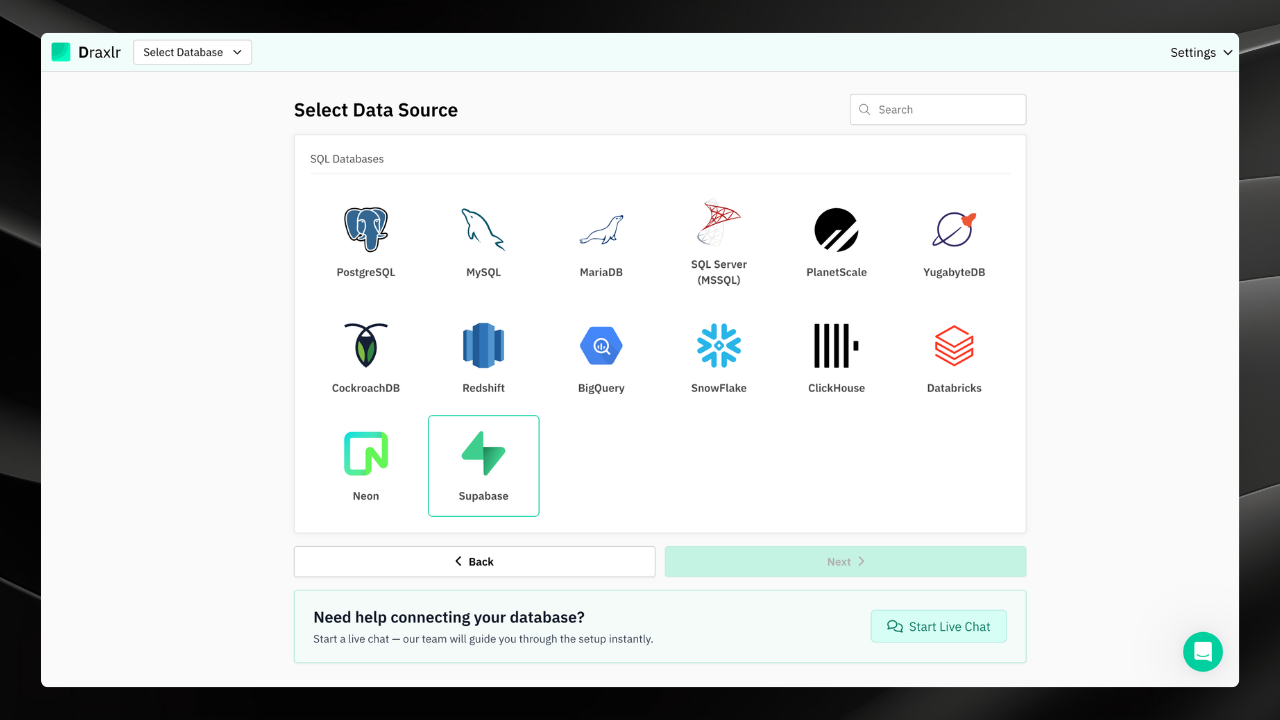
Task: Choose the PlanetScale icon
Action: pos(836,230)
